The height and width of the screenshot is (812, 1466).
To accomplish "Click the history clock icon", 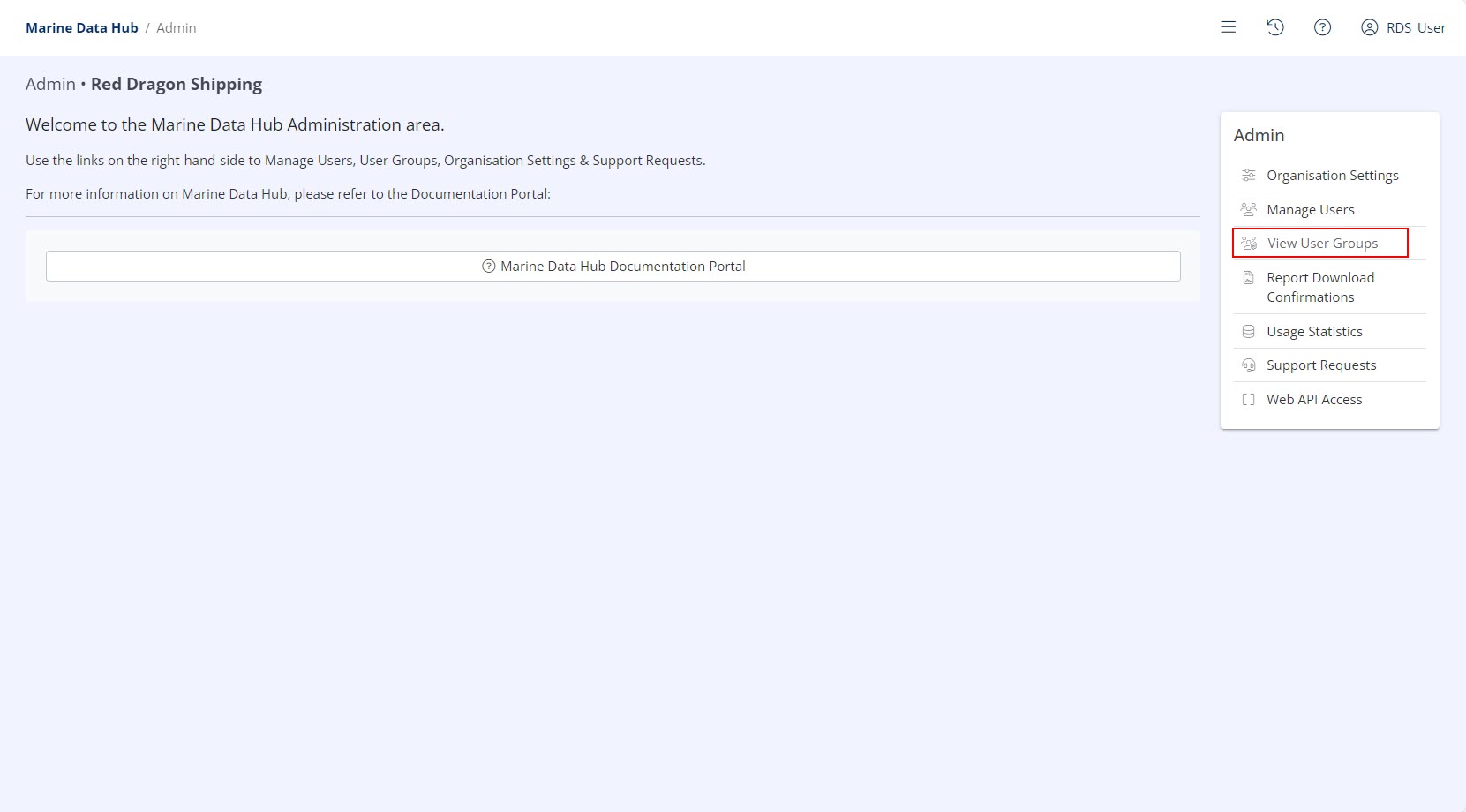I will [1274, 27].
